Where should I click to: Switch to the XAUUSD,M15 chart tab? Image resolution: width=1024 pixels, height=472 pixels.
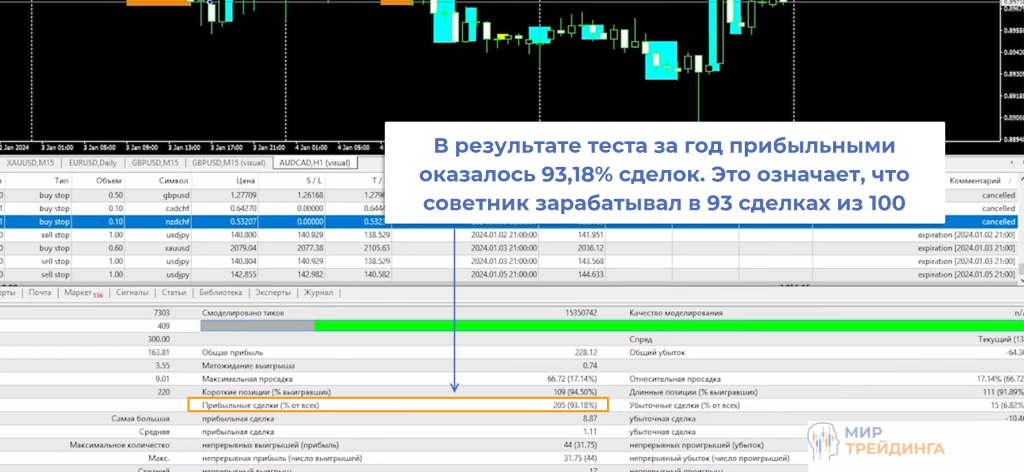(x=30, y=161)
